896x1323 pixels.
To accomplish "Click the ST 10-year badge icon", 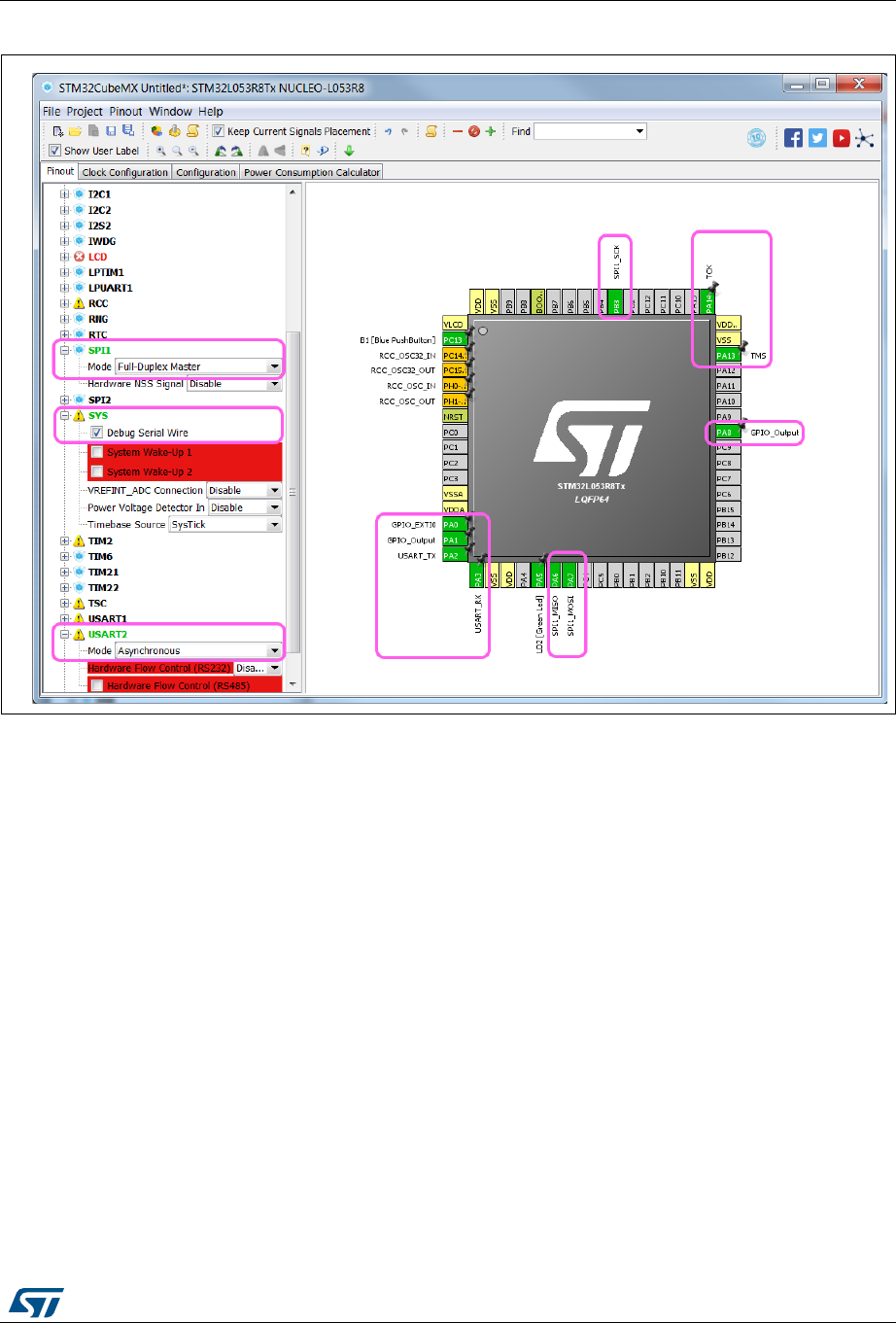I will (756, 138).
